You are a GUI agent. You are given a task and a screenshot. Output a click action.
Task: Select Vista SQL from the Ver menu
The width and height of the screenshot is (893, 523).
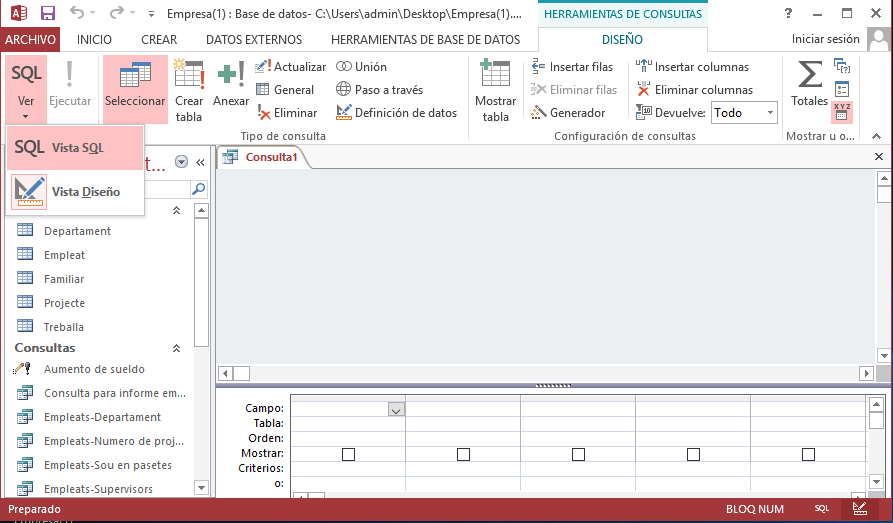tap(76, 148)
